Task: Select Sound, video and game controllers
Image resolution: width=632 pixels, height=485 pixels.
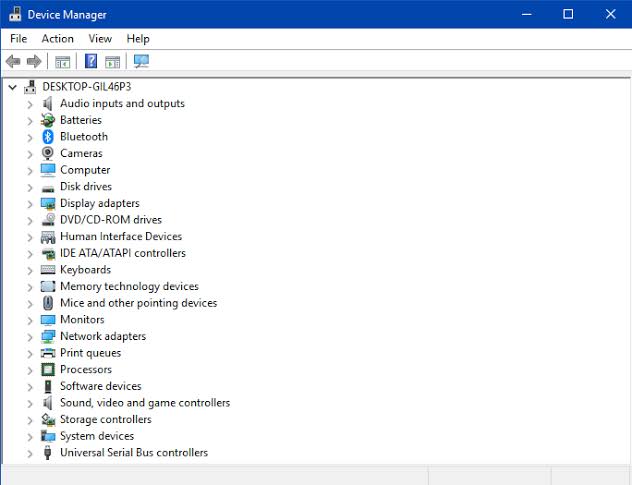Action: click(145, 403)
